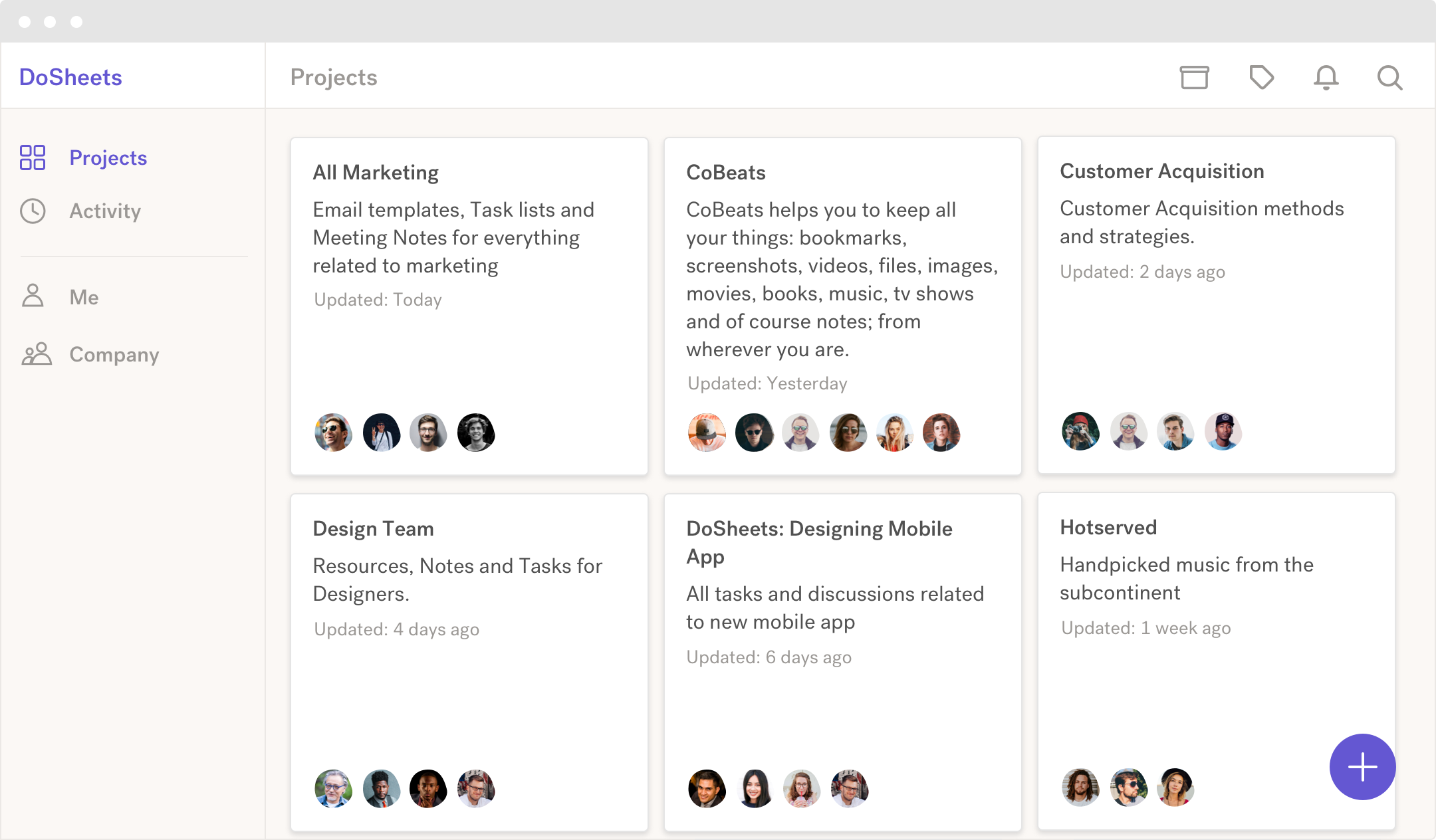
Task: Select the Projects grid icon in the sidebar
Action: coord(33,157)
